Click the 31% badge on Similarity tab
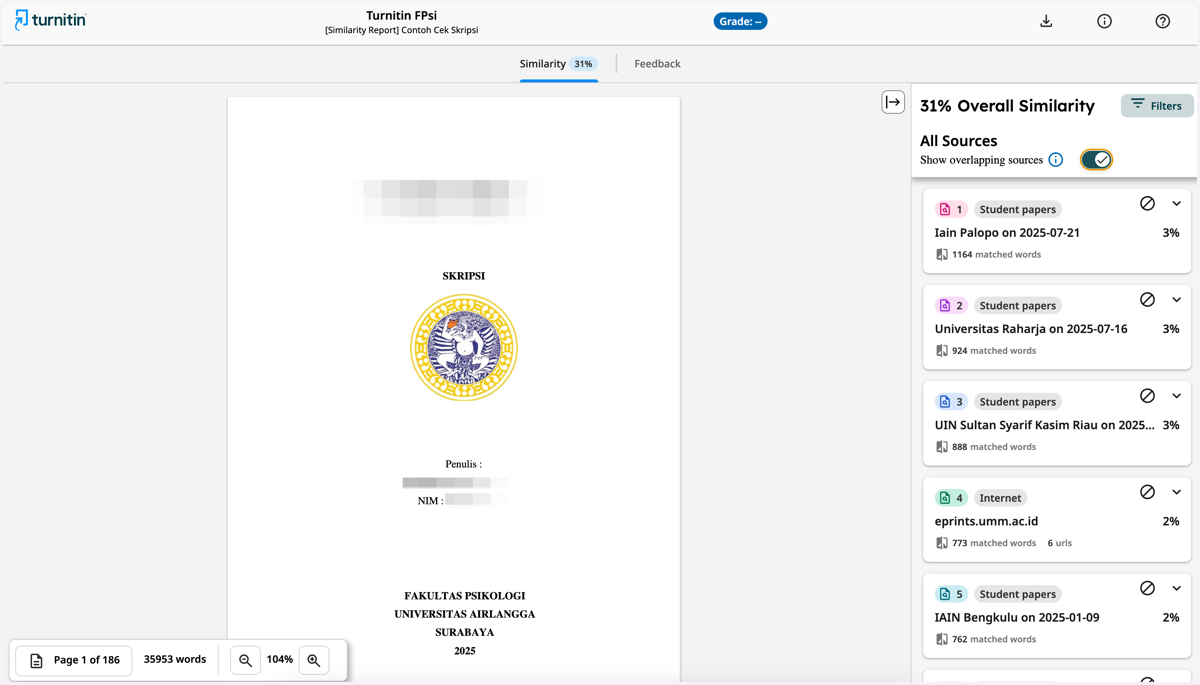This screenshot has width=1200, height=685. 583,64
